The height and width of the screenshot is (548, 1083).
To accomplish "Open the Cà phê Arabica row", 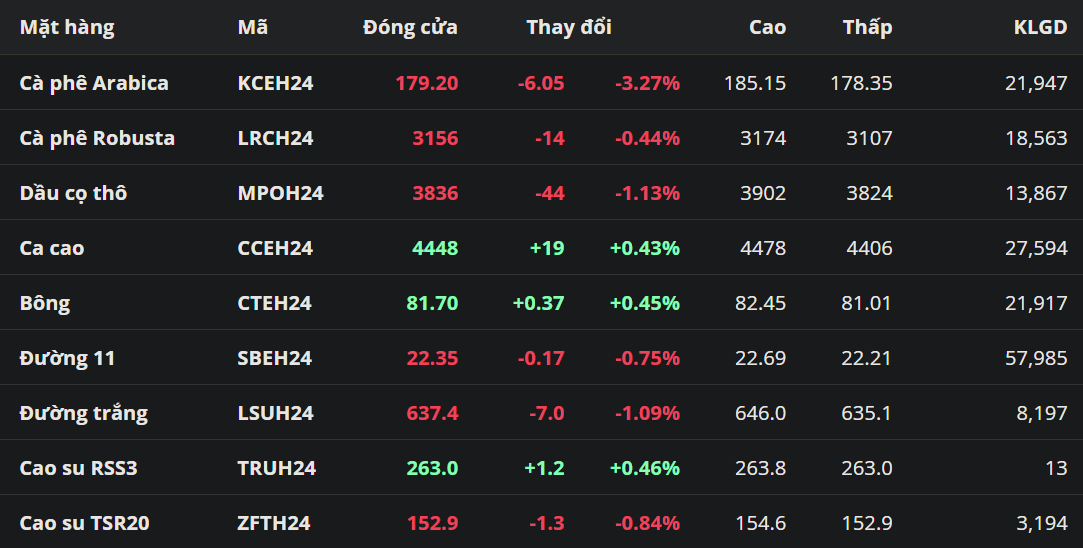I will click(x=94, y=83).
